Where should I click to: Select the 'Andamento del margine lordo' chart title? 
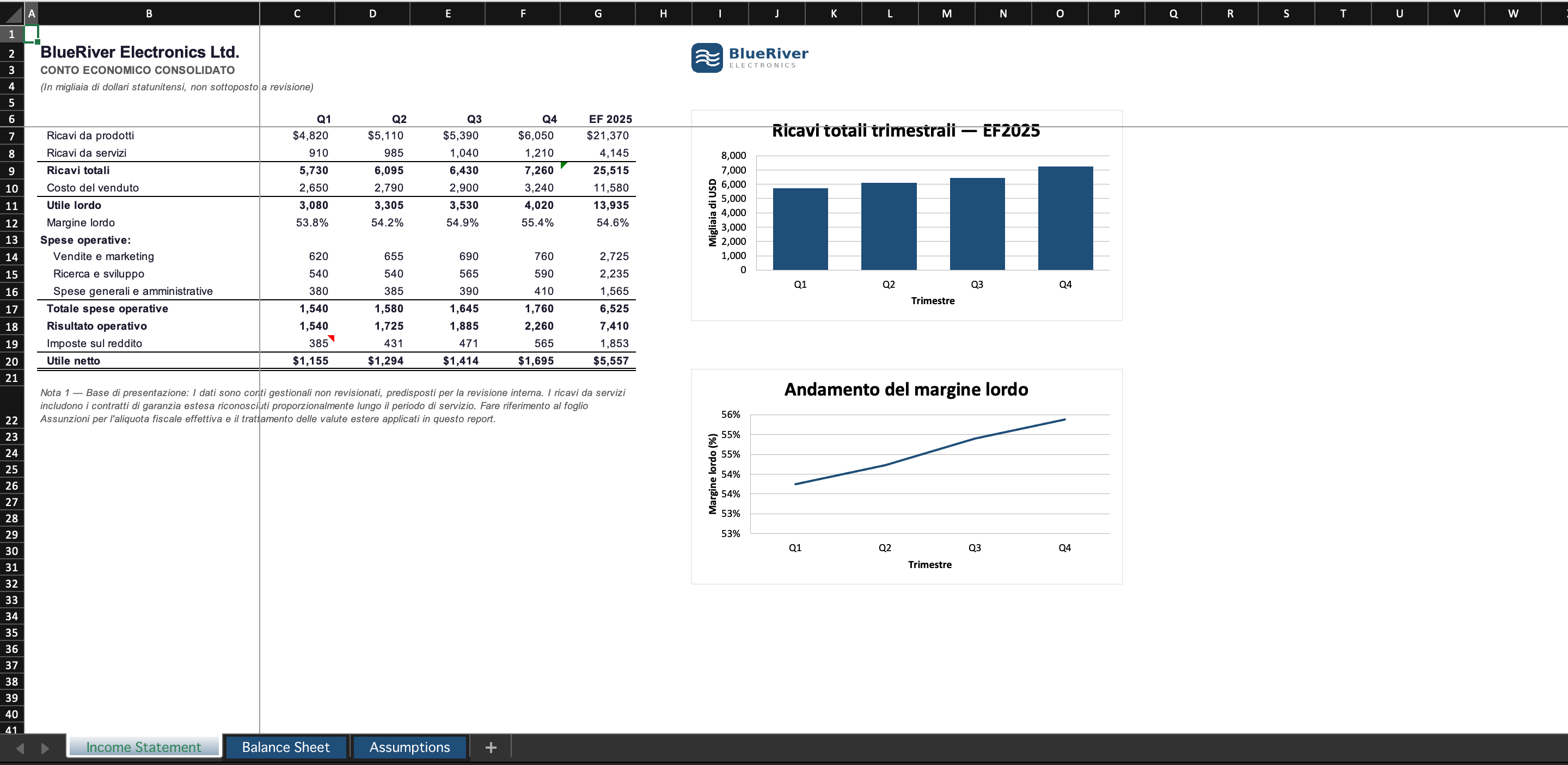pyautogui.click(x=906, y=389)
